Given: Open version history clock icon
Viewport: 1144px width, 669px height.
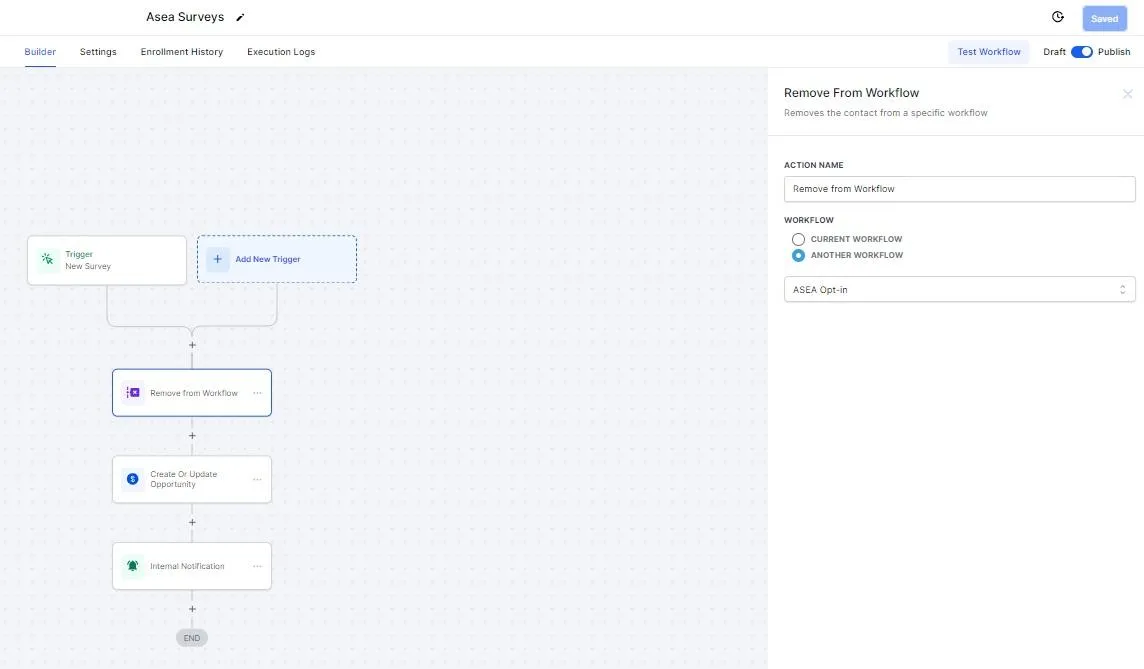Looking at the screenshot, I should tap(1057, 17).
